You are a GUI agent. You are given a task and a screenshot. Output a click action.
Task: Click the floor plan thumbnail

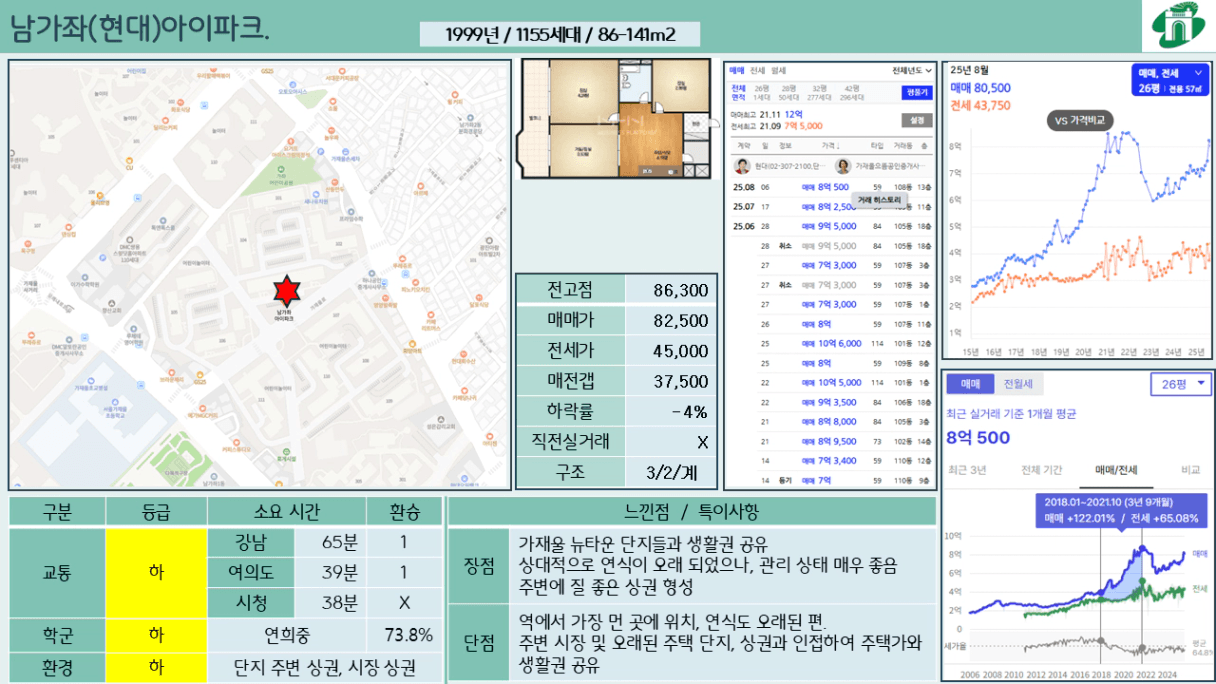point(616,119)
